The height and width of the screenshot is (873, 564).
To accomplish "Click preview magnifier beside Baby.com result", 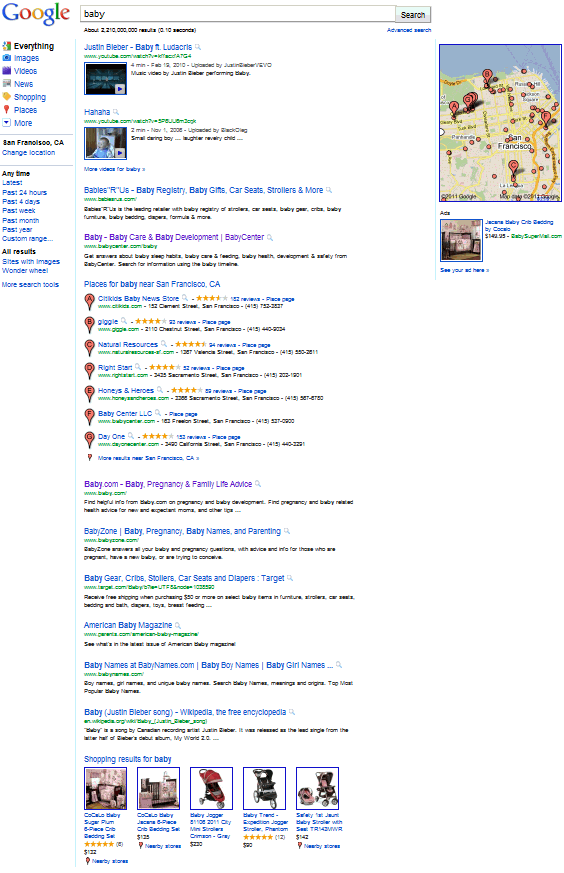I will (258, 484).
